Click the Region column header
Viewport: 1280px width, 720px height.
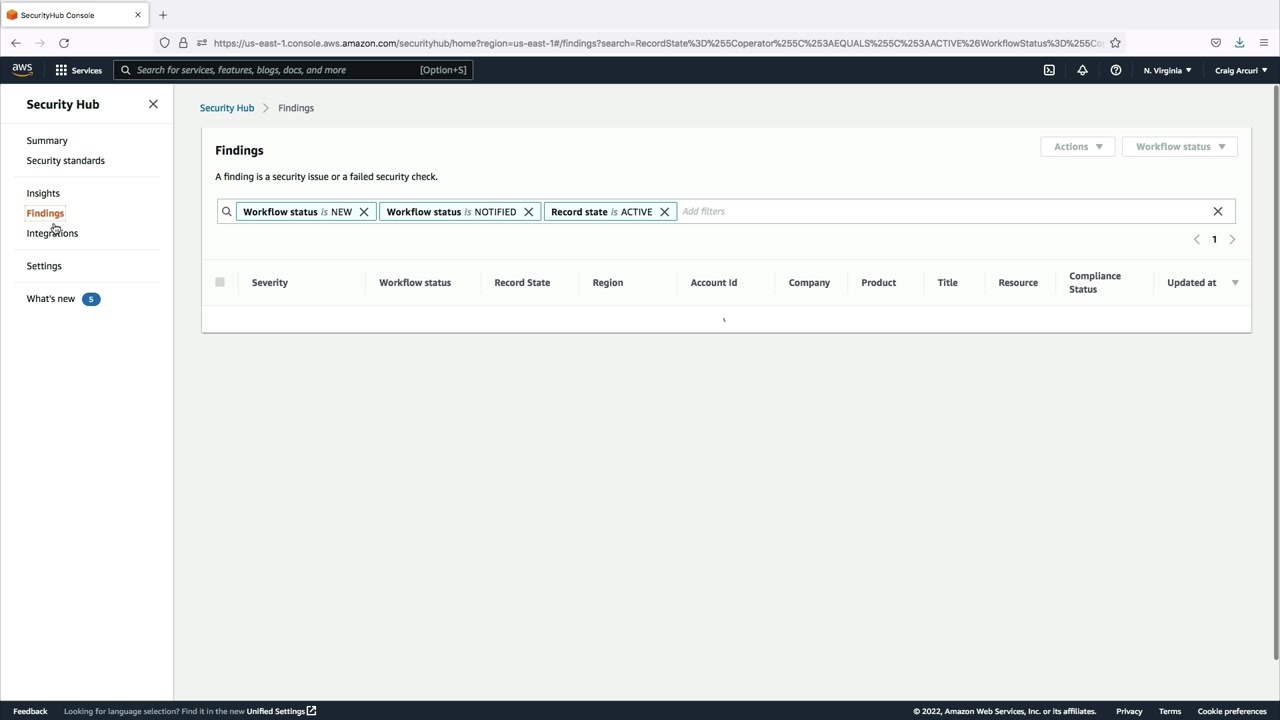(608, 283)
